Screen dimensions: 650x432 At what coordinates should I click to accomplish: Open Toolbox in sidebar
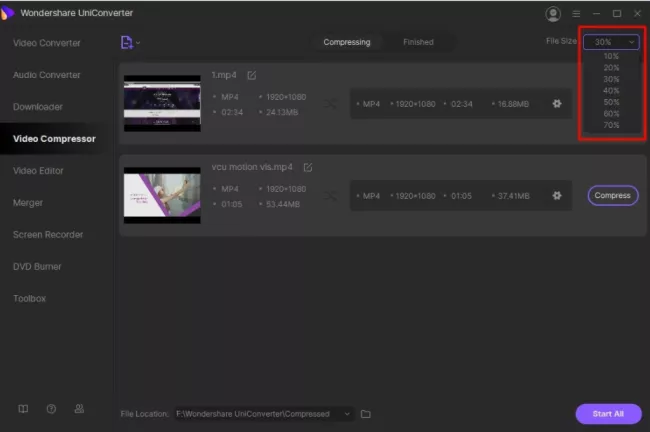29,299
